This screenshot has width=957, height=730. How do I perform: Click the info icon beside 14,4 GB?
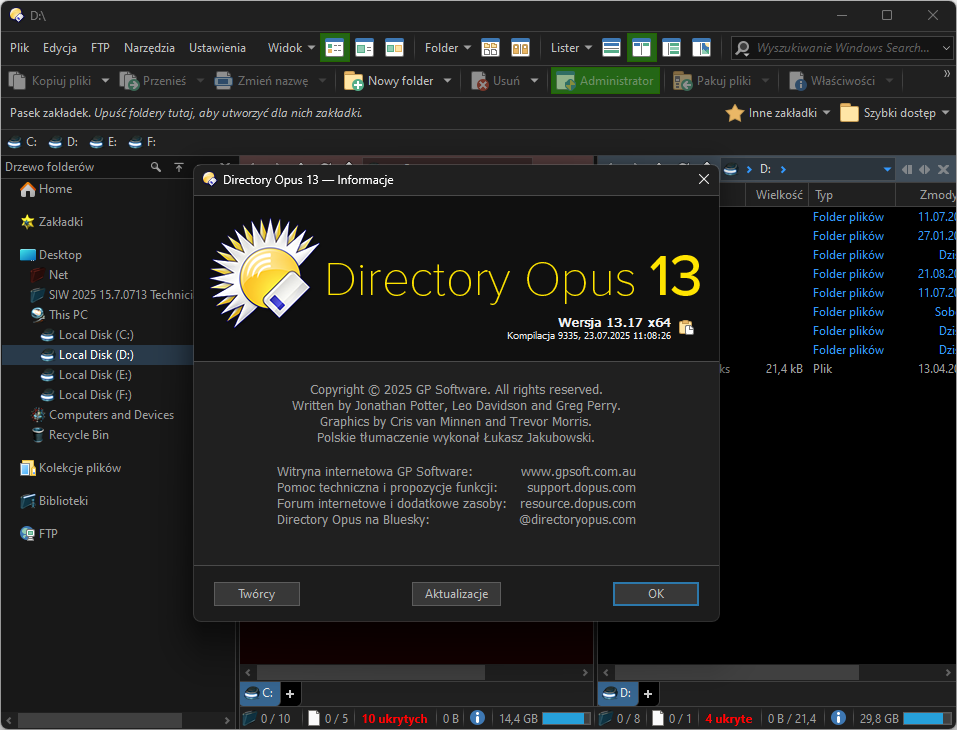[x=477, y=718]
